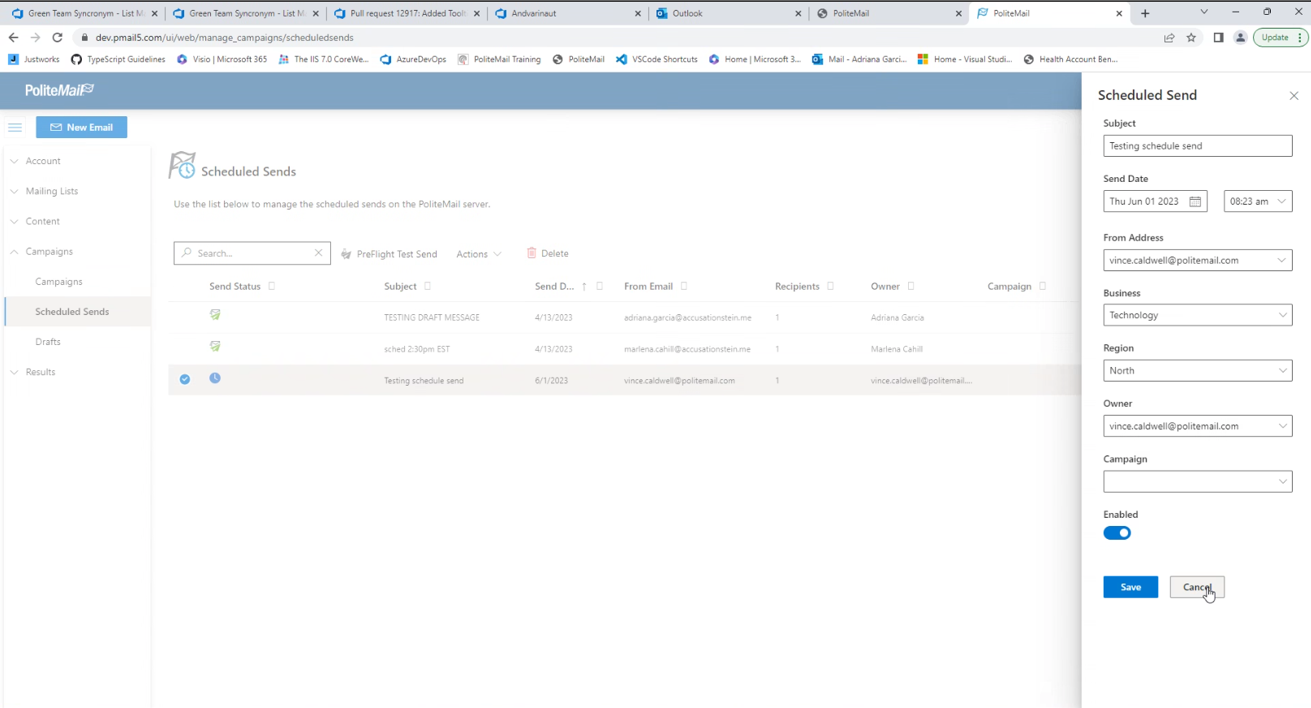The width and height of the screenshot is (1311, 708).
Task: Click the status icon of sched 2:30pm EST row
Action: click(x=215, y=347)
